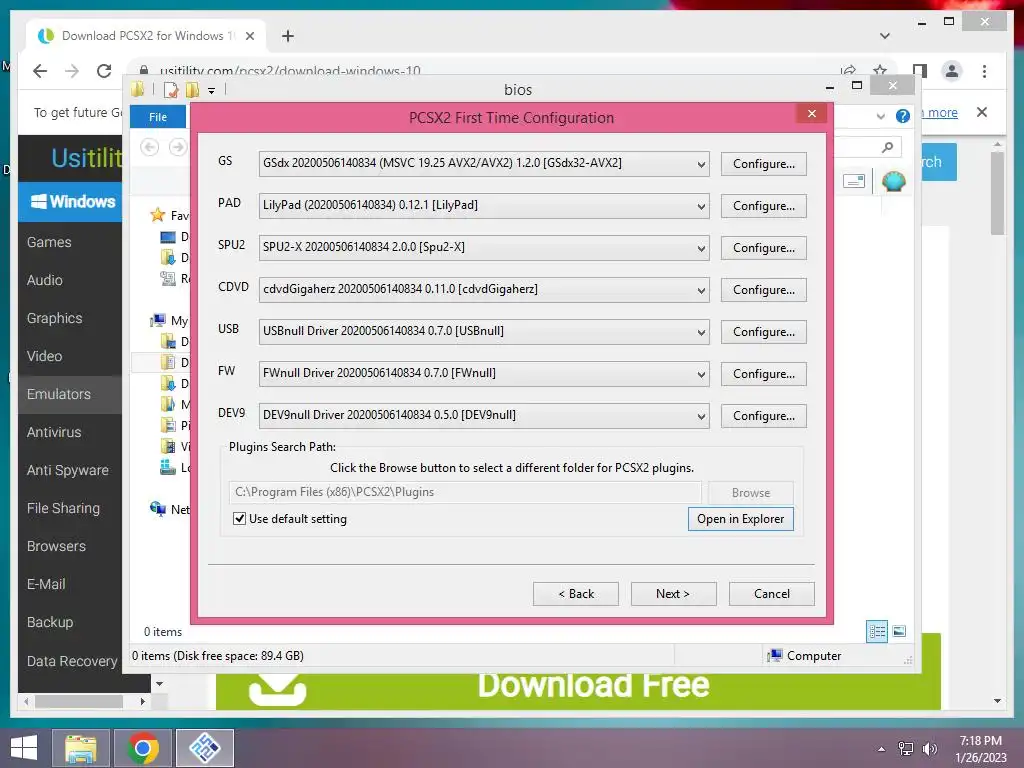Click Configure for the FW plugin
Viewport: 1024px width, 768px height.
click(763, 374)
